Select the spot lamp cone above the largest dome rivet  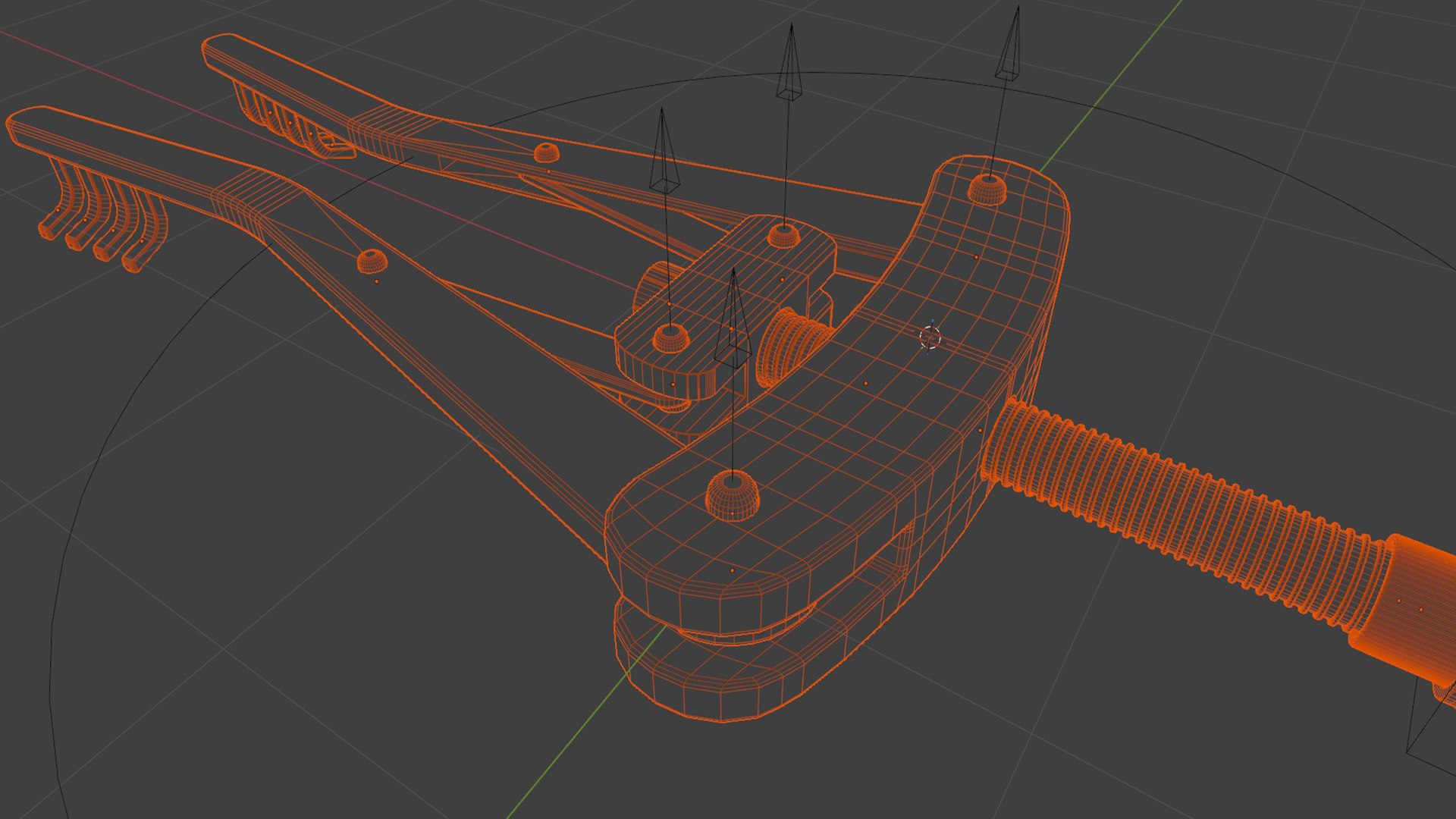pos(733,318)
